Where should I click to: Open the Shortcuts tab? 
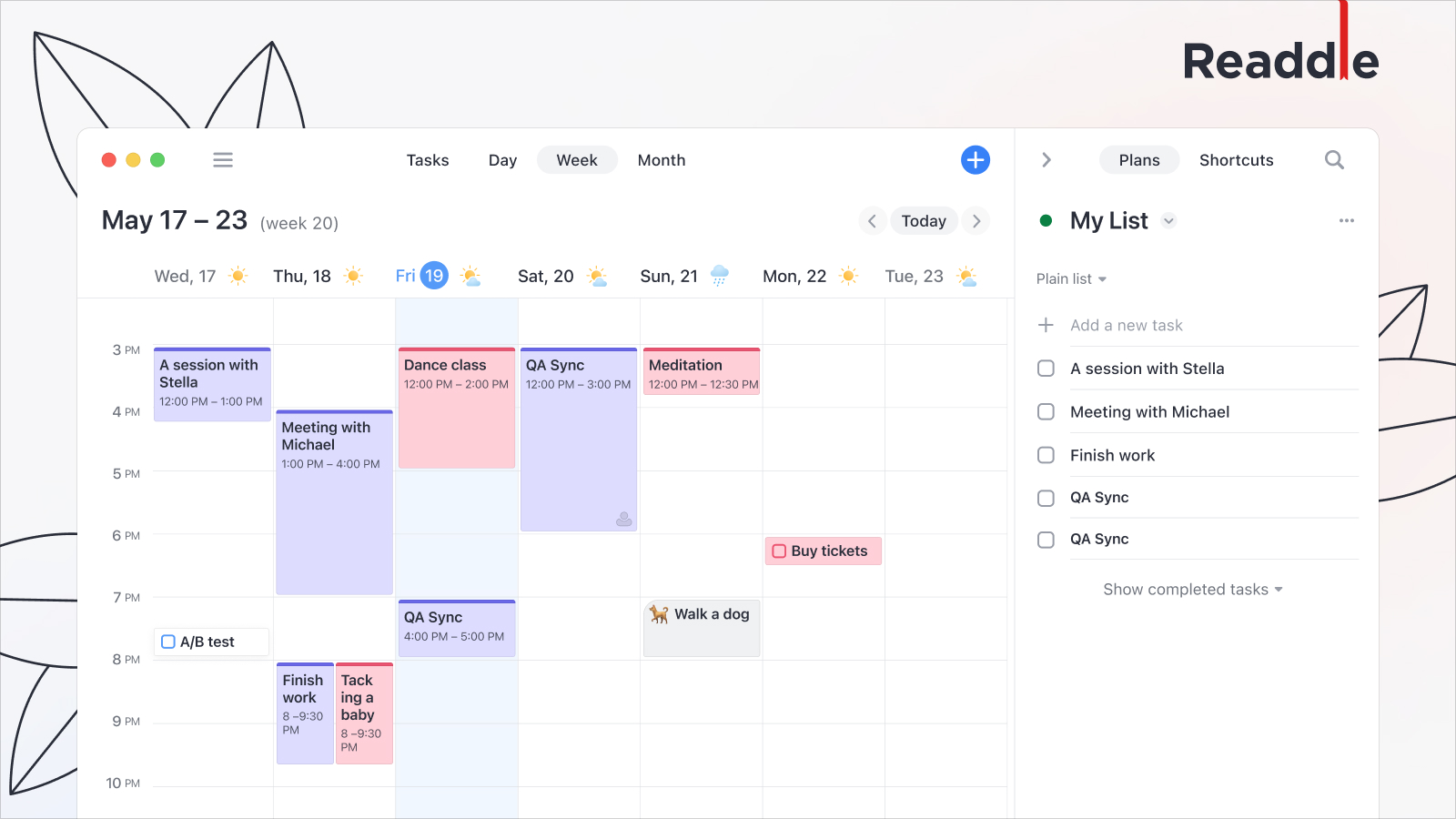[x=1236, y=159]
